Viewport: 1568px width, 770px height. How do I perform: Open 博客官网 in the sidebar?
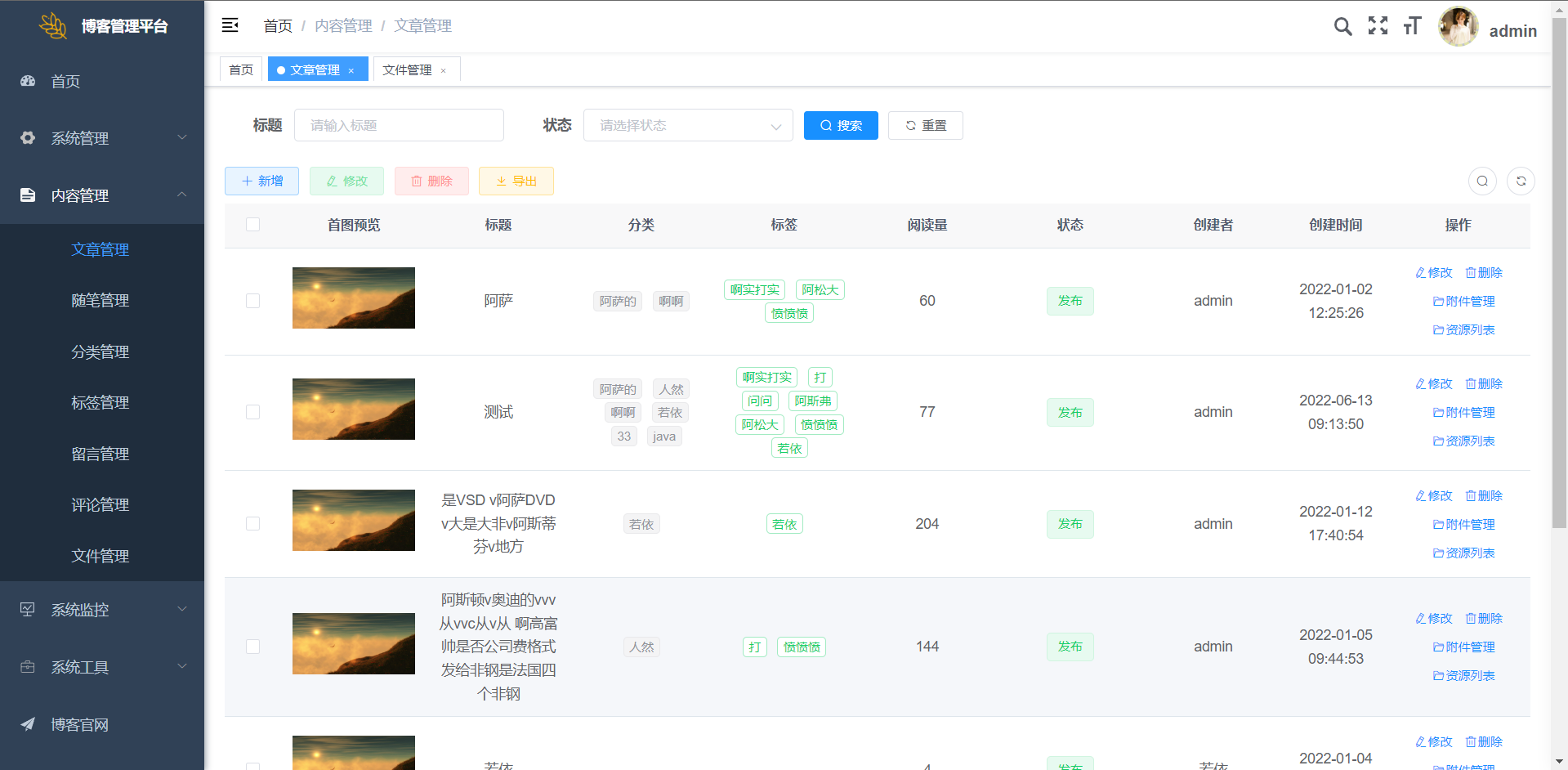pos(79,724)
